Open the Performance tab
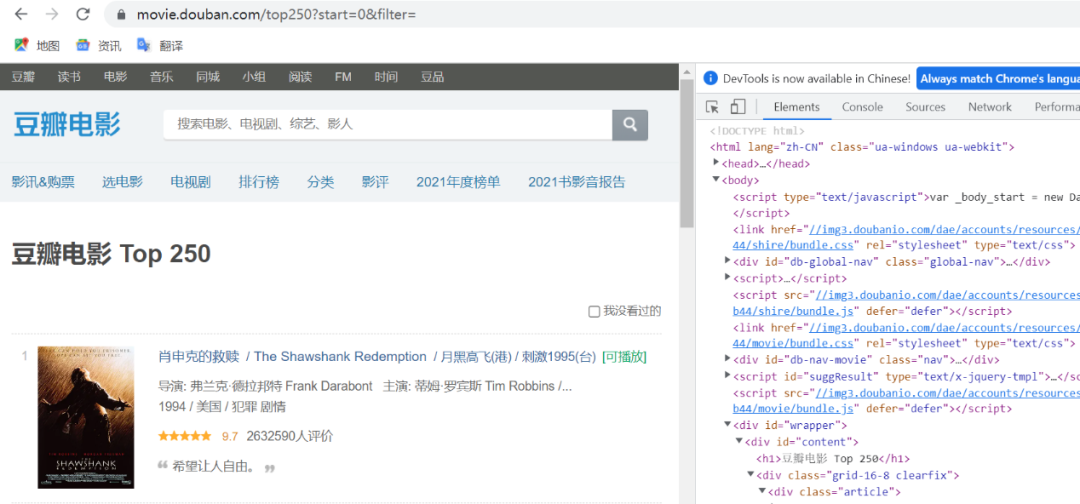 click(1057, 107)
